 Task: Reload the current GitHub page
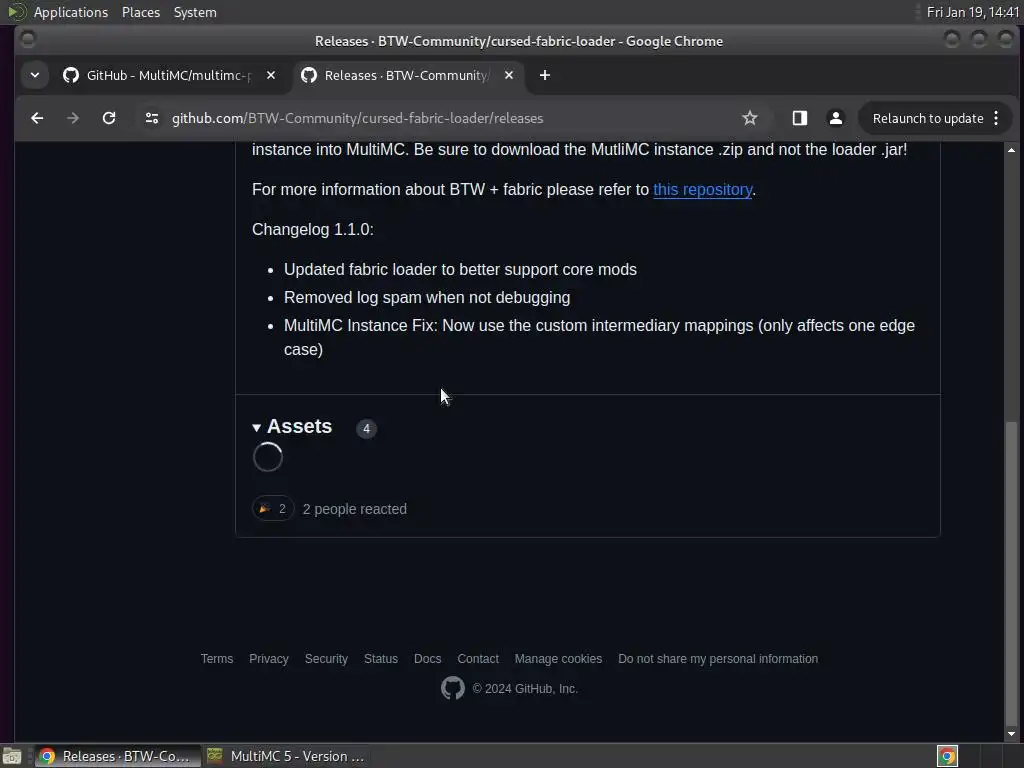click(109, 118)
